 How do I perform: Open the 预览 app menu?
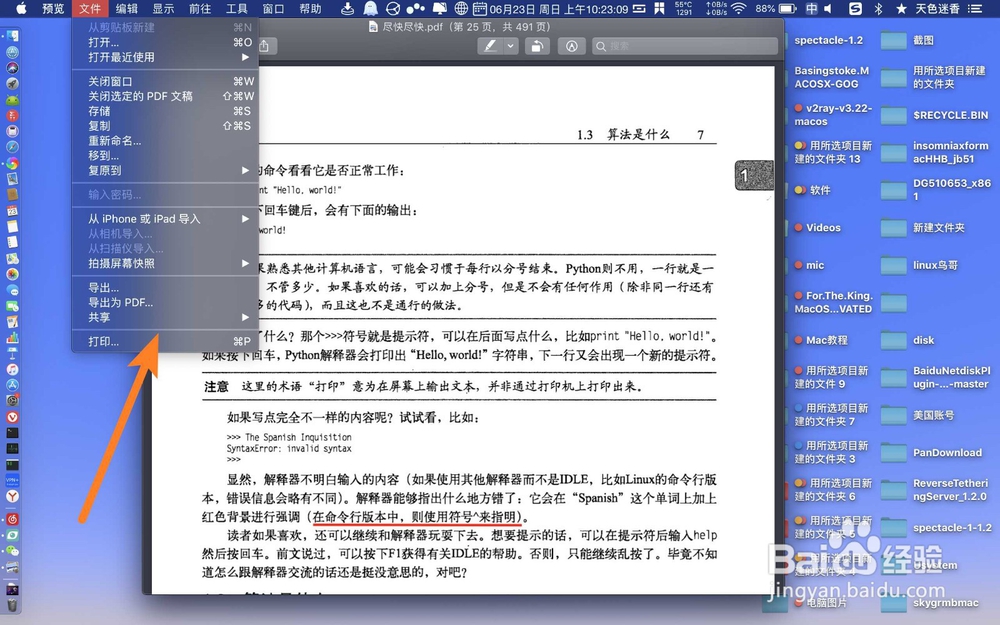click(53, 8)
